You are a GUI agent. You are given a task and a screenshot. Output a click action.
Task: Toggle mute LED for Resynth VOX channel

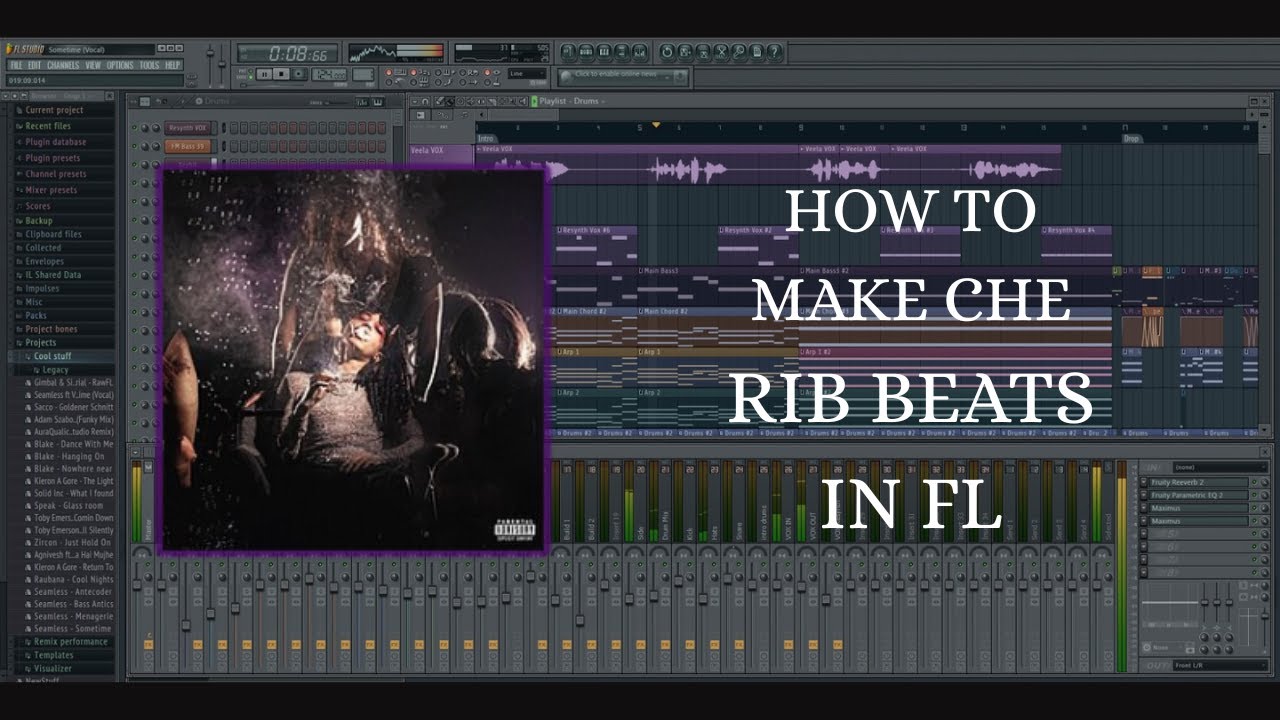point(135,128)
